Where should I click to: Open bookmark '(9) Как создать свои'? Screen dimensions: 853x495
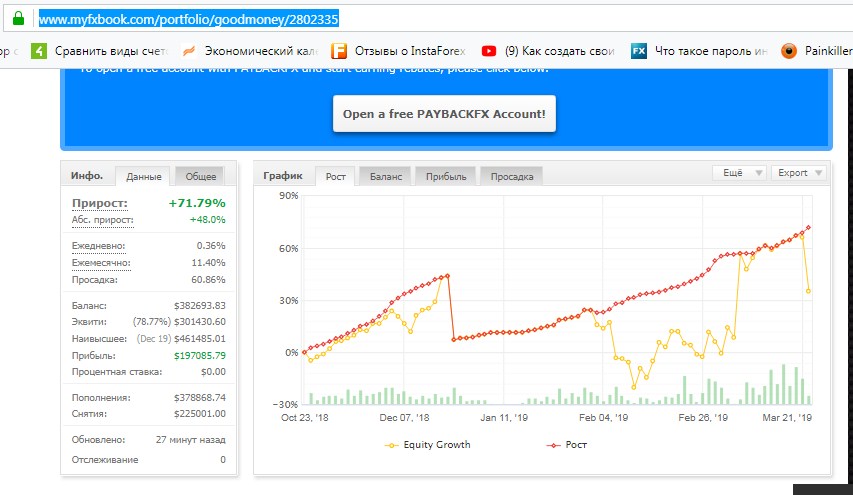coord(560,51)
